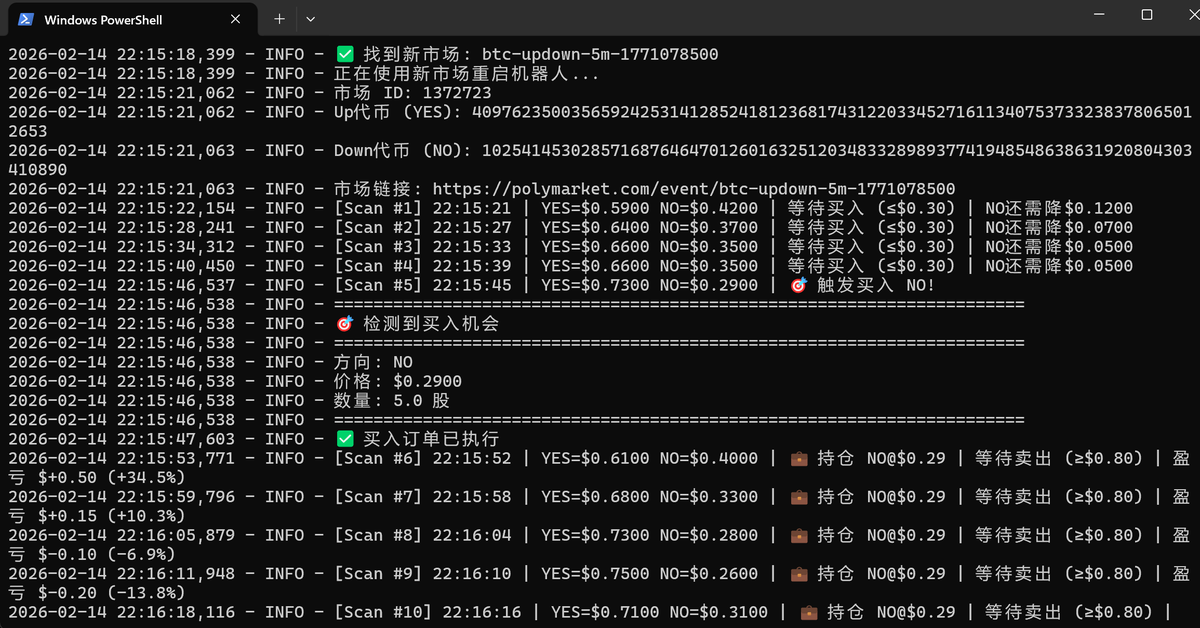Click loss text $-0.20 (-13.8%)
1200x628 pixels.
pos(111,593)
